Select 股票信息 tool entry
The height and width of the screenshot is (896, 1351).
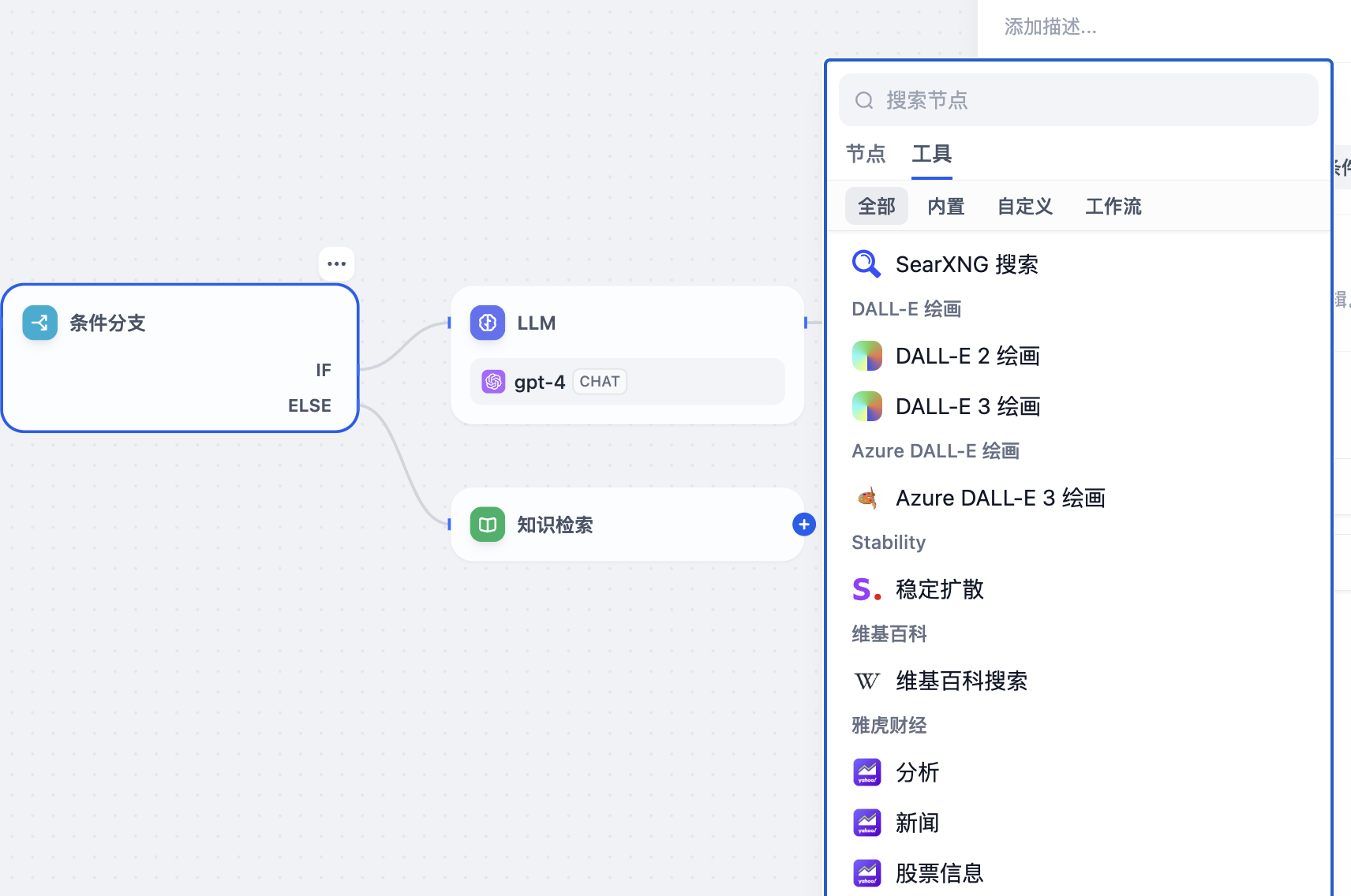point(939,873)
